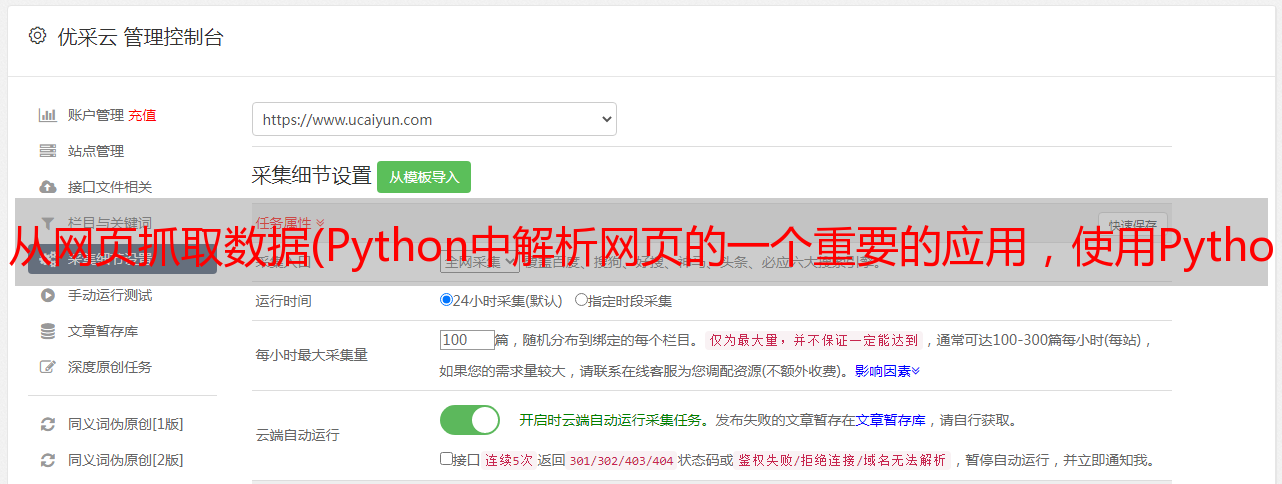Expand the 影响因素 disclosure link
This screenshot has width=1282, height=484.
(x=887, y=371)
